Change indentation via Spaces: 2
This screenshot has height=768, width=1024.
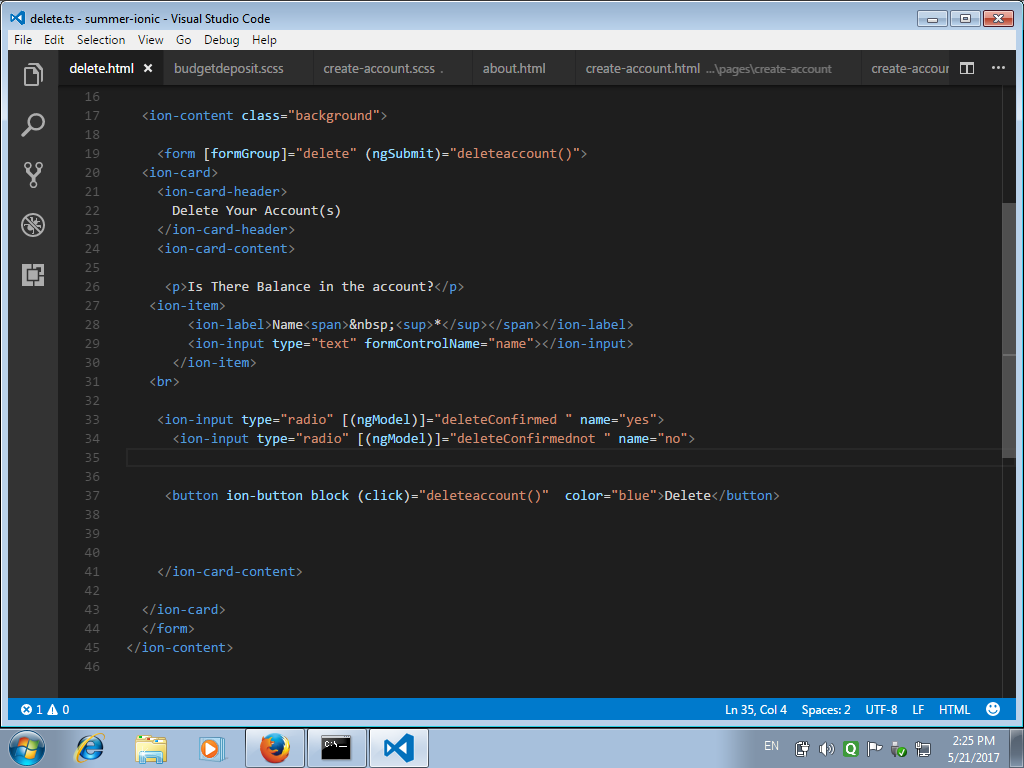click(x=825, y=709)
